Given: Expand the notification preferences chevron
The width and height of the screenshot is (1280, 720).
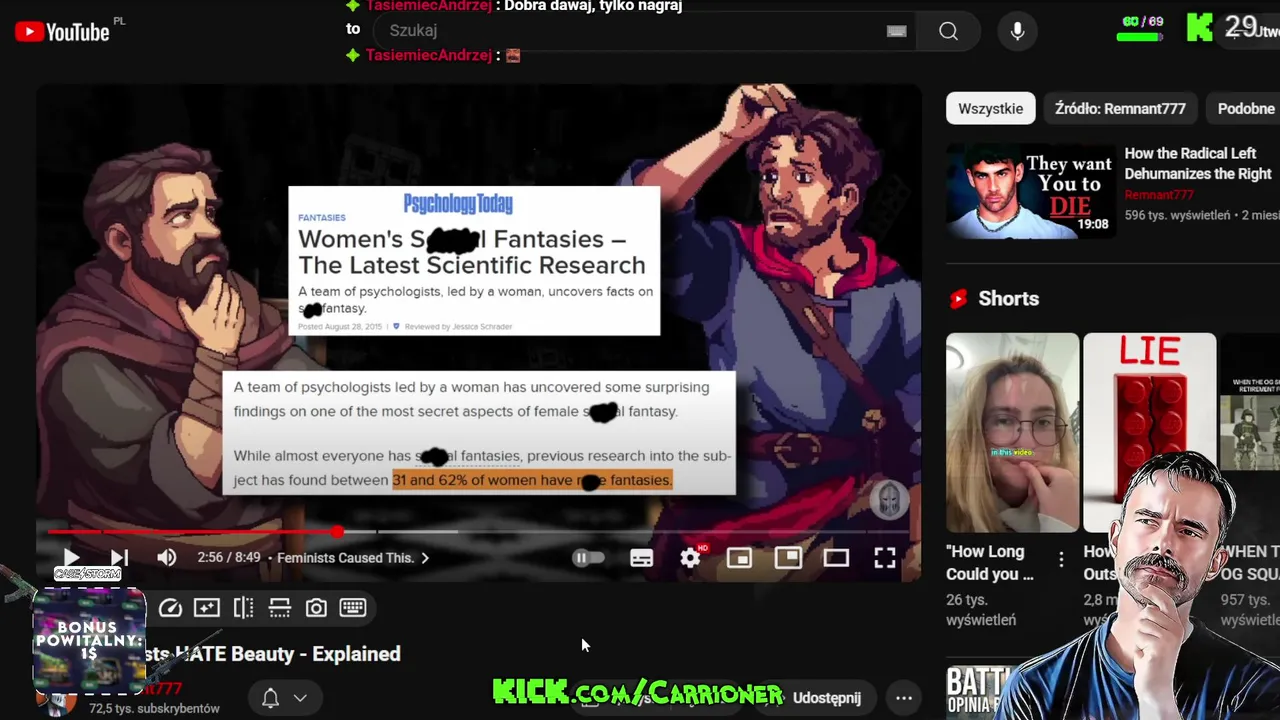Looking at the screenshot, I should 300,698.
